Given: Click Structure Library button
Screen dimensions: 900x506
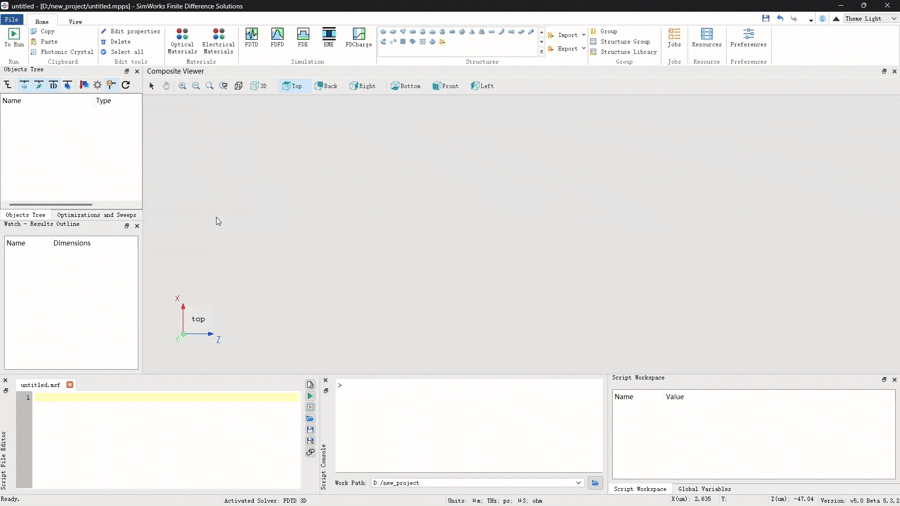Looking at the screenshot, I should click(x=623, y=52).
